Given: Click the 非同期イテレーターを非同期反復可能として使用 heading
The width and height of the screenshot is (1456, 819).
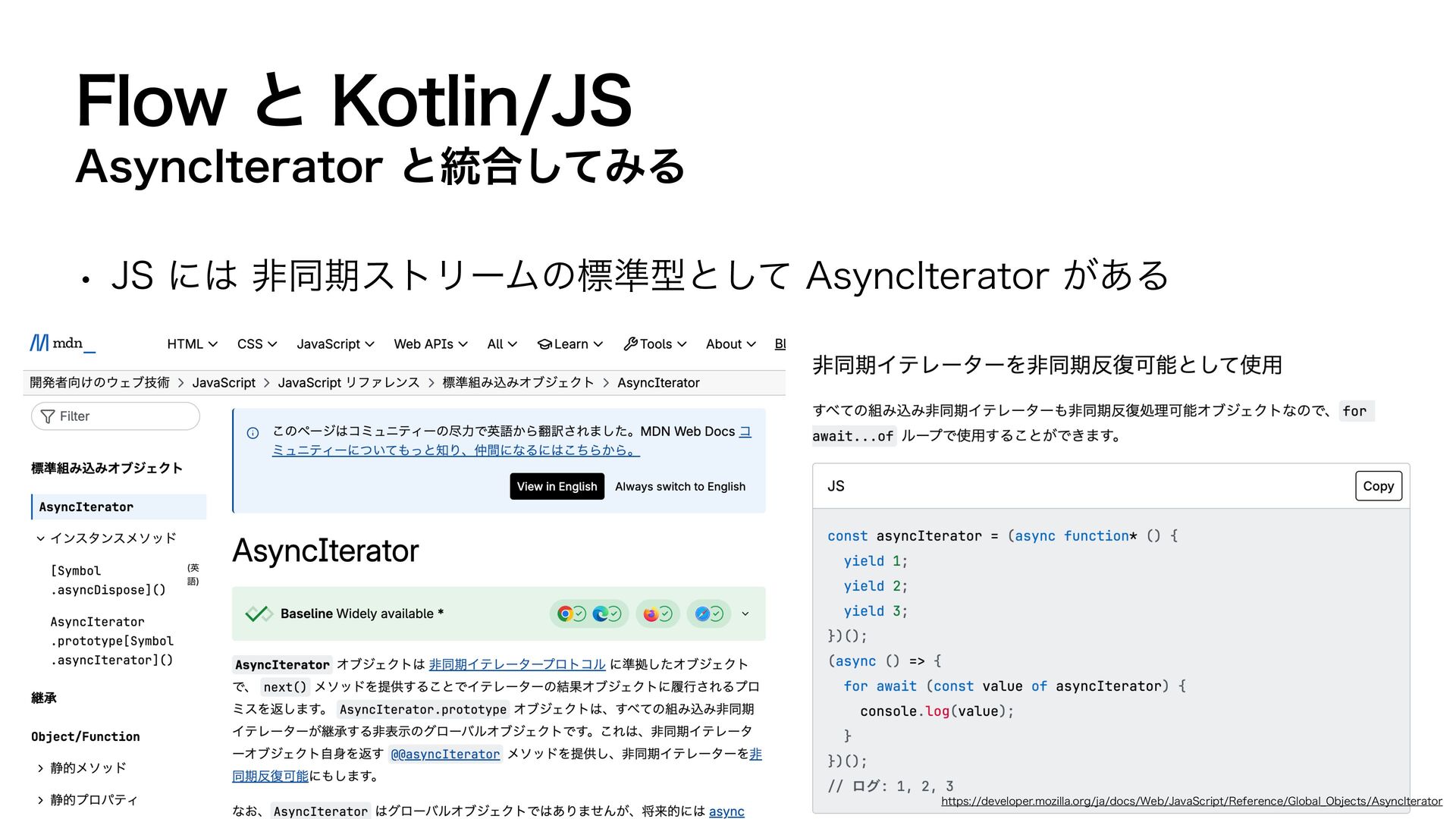Looking at the screenshot, I should (1047, 366).
